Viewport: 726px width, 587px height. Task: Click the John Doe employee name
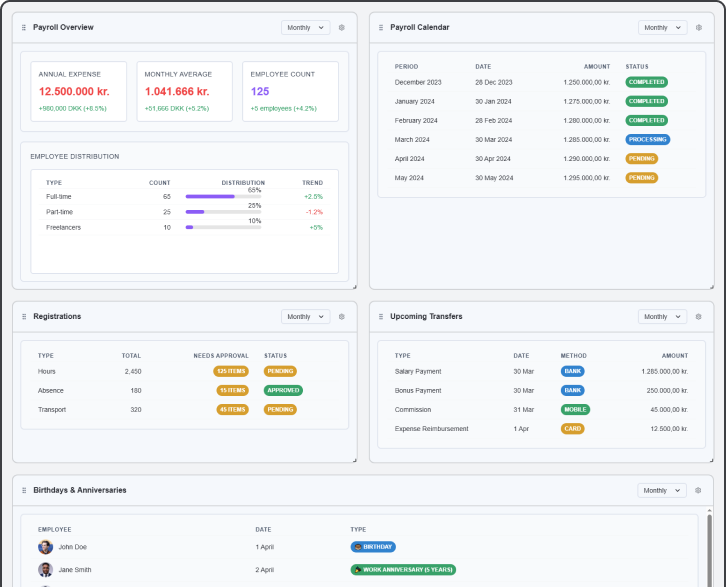73,547
